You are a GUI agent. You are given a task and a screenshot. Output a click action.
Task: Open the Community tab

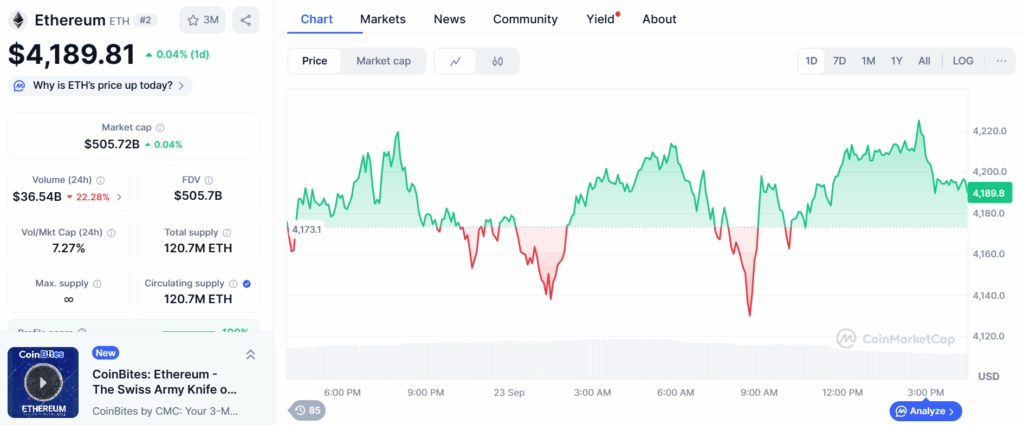tap(525, 19)
